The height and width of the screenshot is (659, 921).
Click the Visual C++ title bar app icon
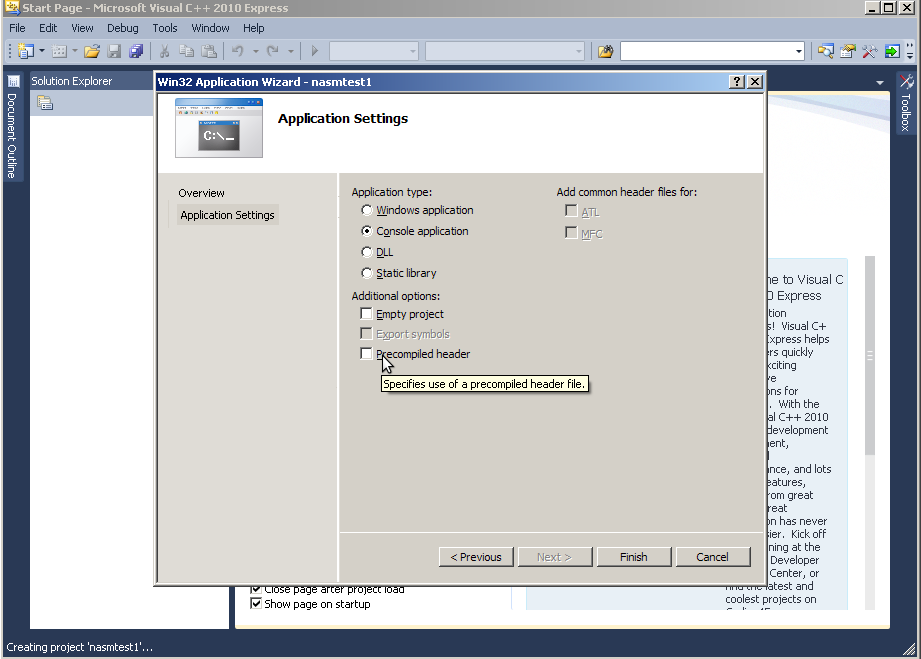pos(12,8)
